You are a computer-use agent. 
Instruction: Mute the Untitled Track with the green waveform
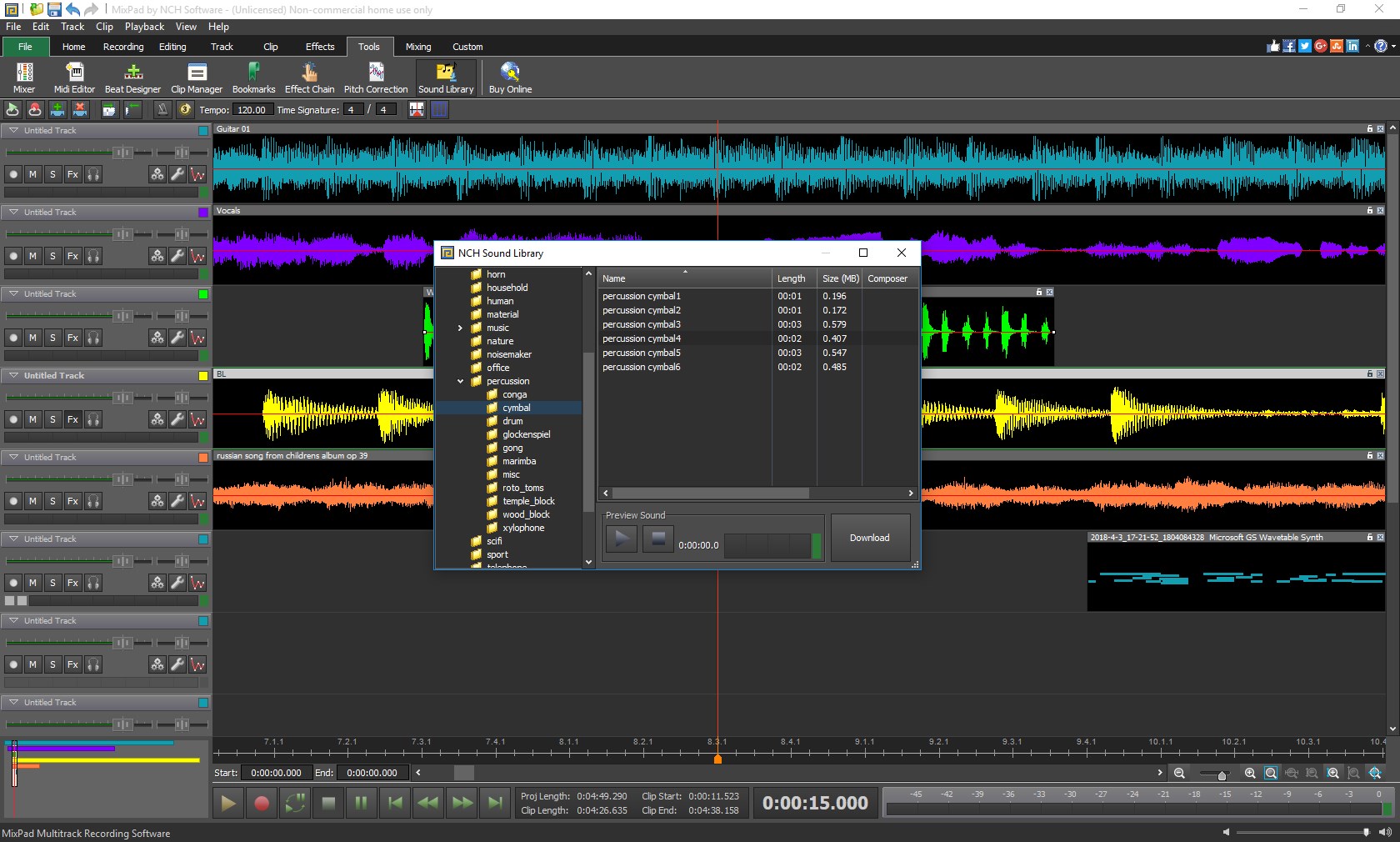point(32,338)
